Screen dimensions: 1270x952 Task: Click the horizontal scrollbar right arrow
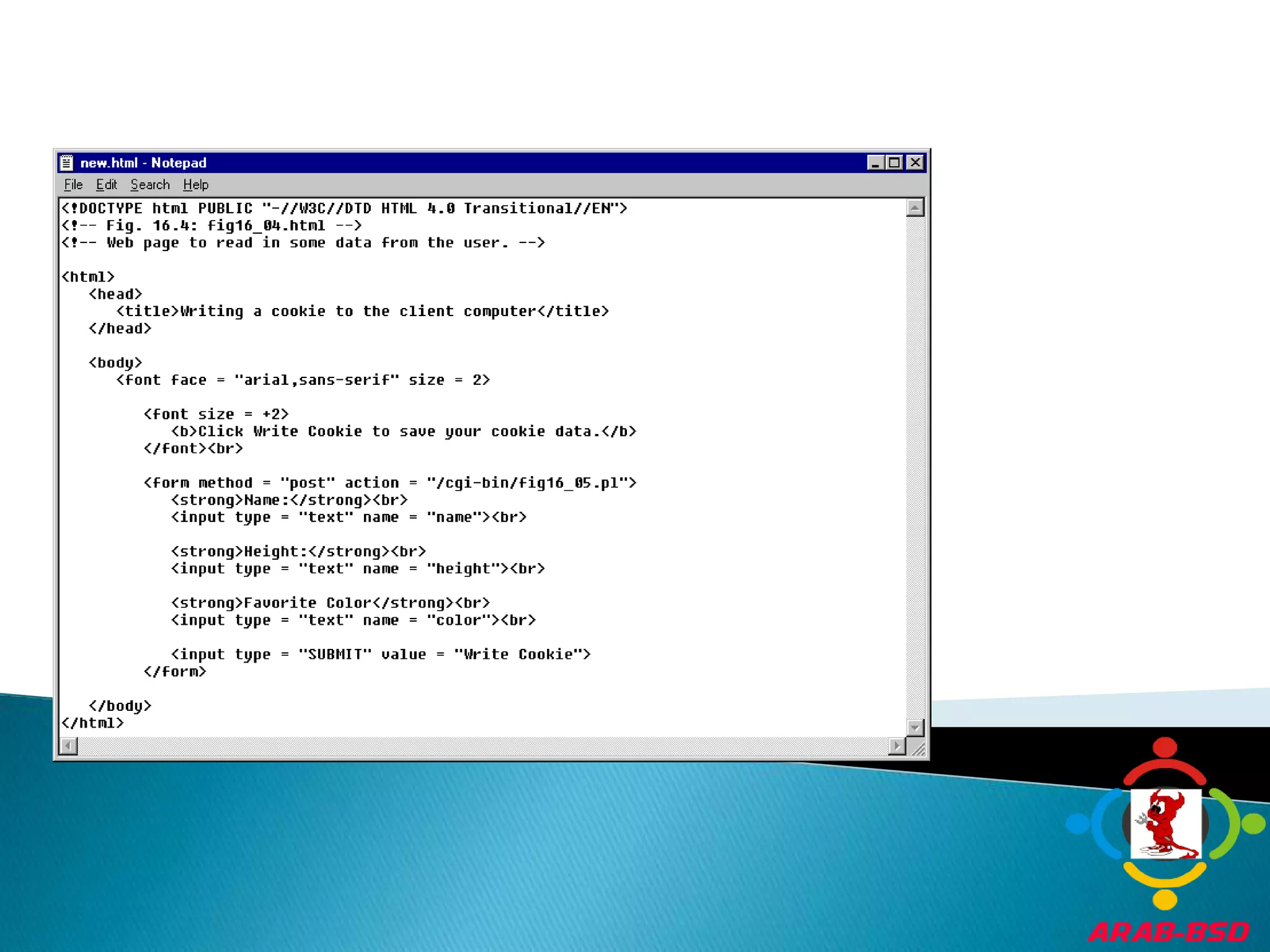point(897,746)
